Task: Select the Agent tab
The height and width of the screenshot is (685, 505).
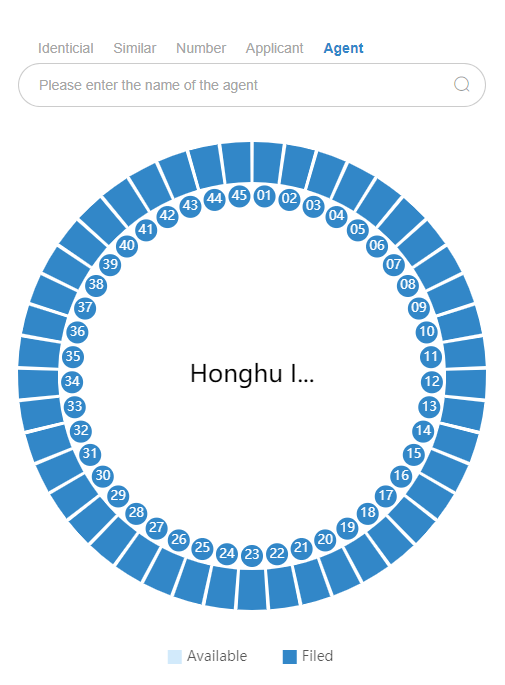Action: click(343, 48)
